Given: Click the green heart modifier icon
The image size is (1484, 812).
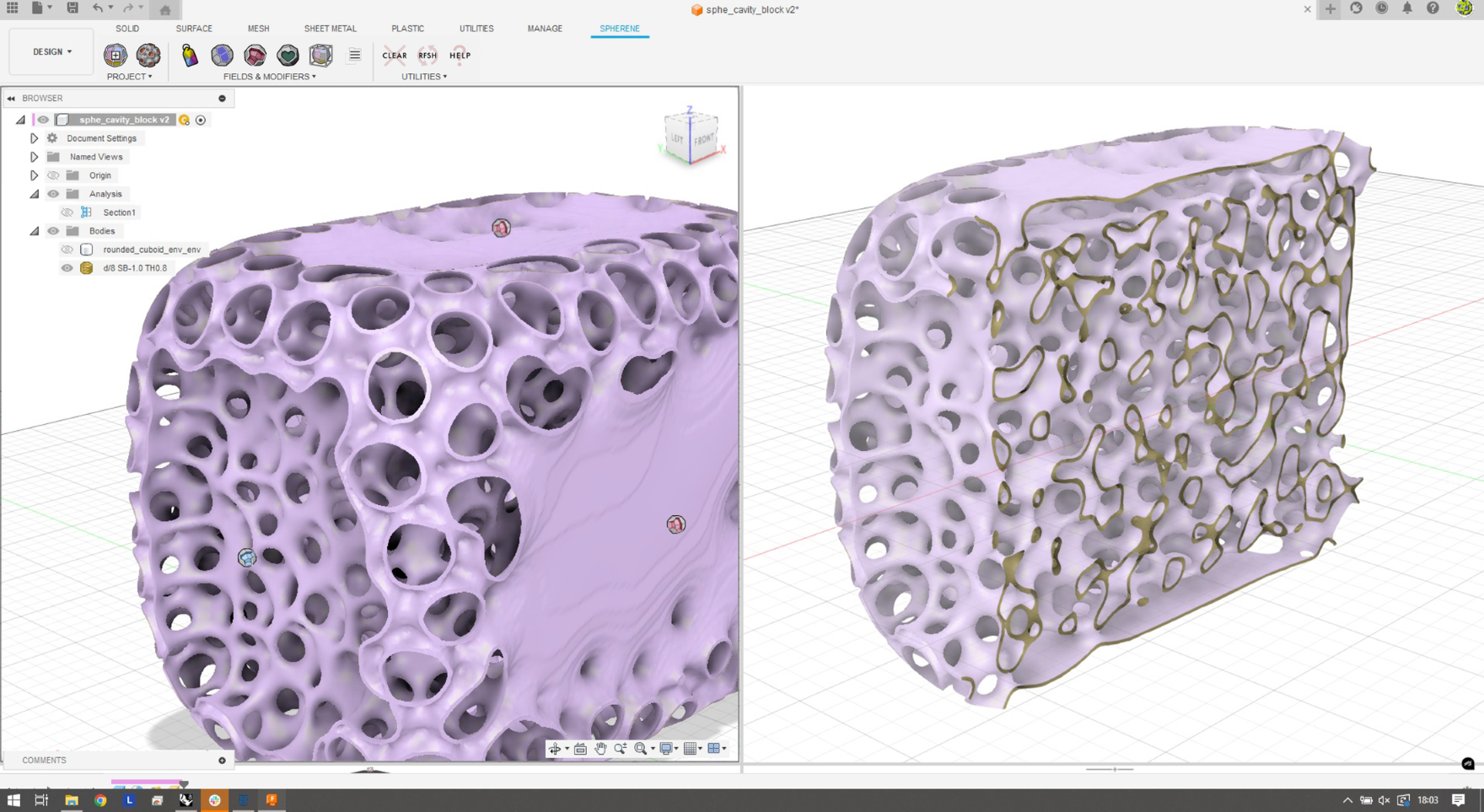Looking at the screenshot, I should coord(288,55).
